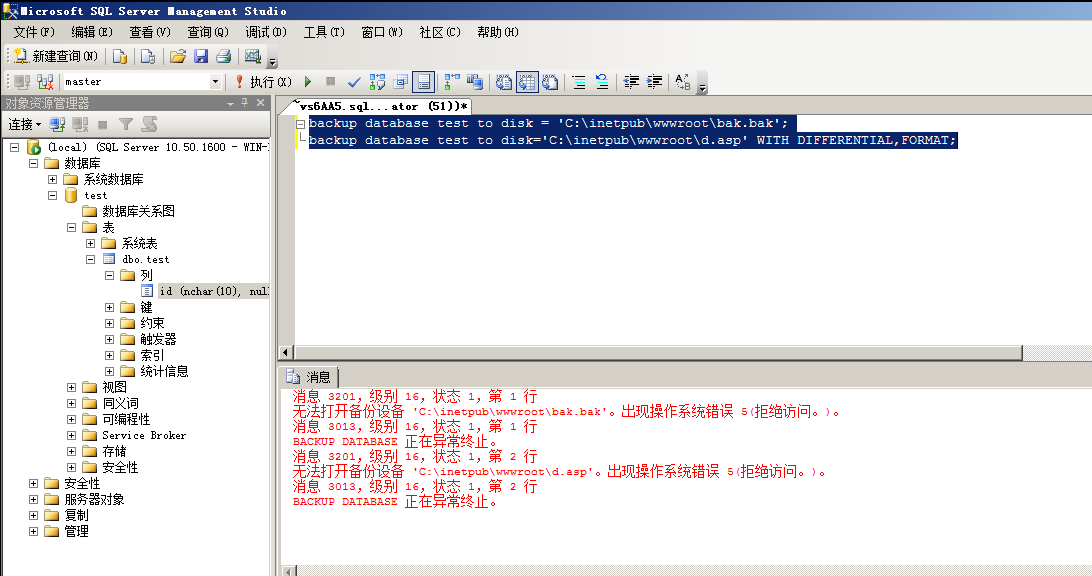
Task: Click the Cancel Executing Query stop square
Action: pos(331,82)
